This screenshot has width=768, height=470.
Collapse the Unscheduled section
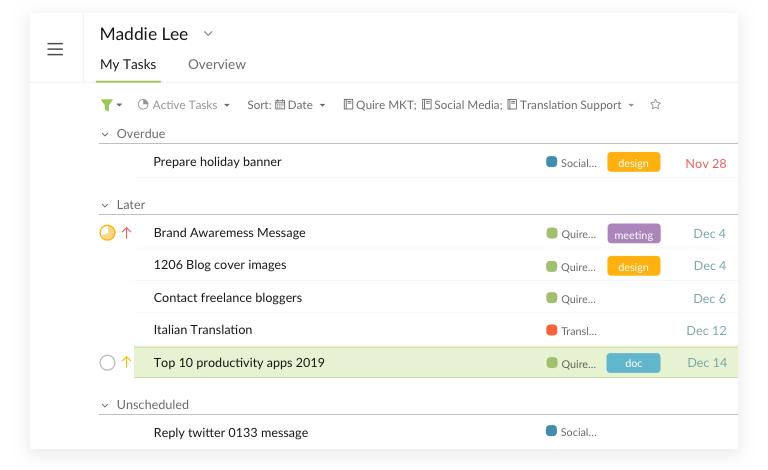(105, 405)
